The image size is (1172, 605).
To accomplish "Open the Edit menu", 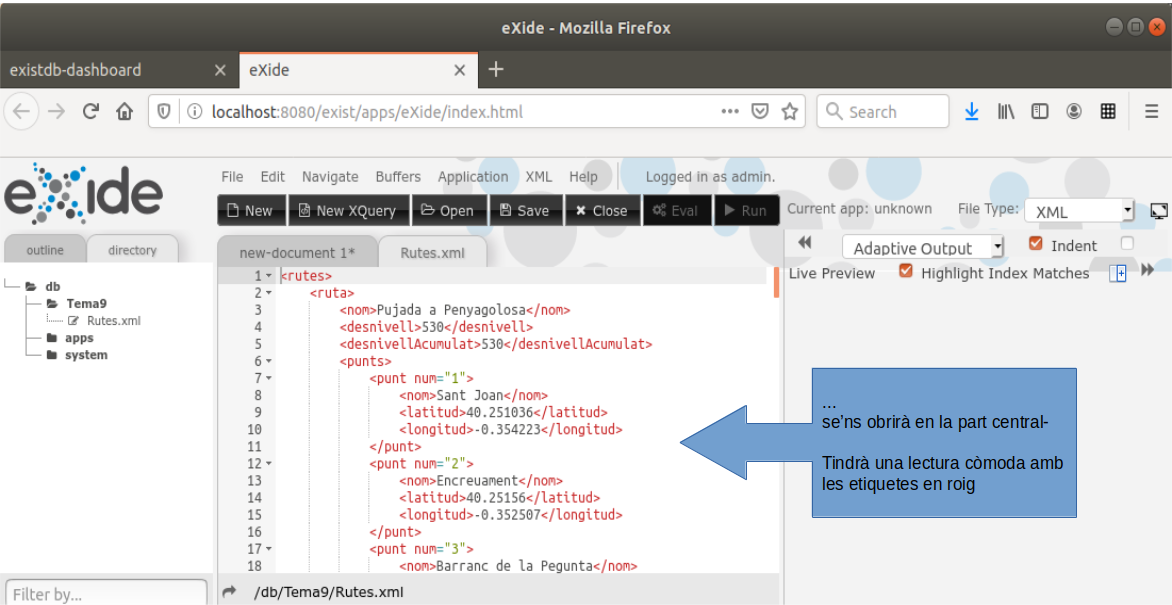I will coord(273,177).
